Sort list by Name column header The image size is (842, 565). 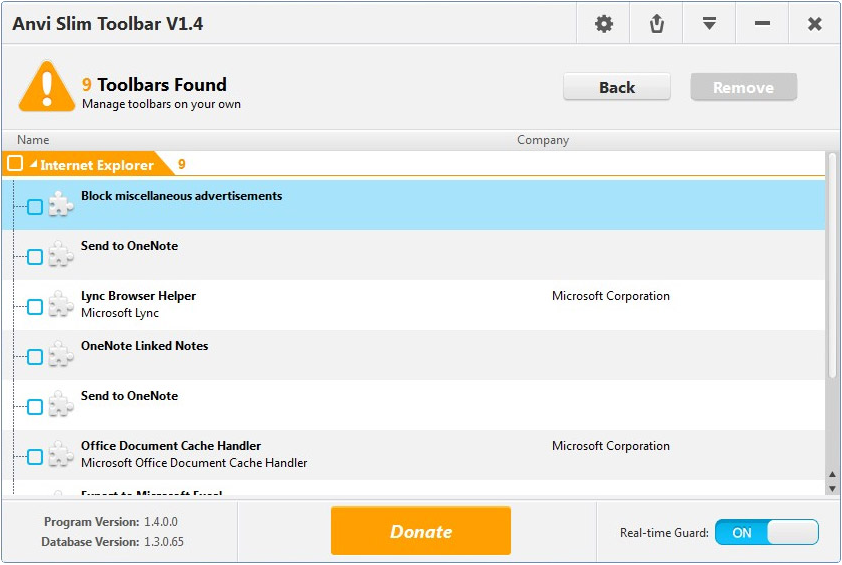[x=33, y=140]
